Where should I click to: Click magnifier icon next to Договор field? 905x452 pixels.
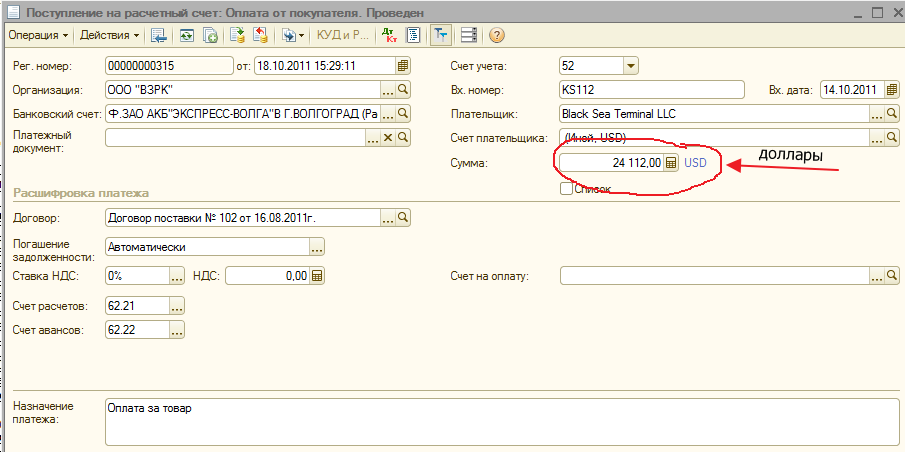pos(403,217)
